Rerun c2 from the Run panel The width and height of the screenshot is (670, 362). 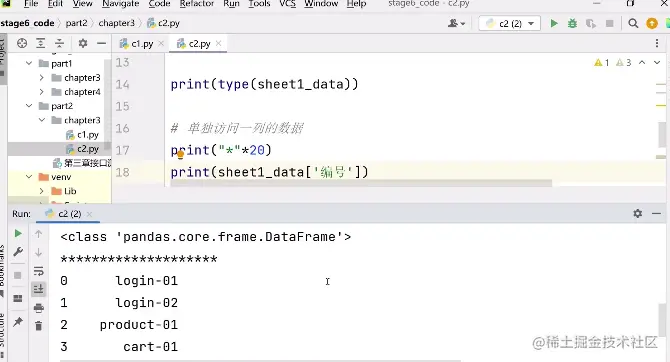click(18, 233)
